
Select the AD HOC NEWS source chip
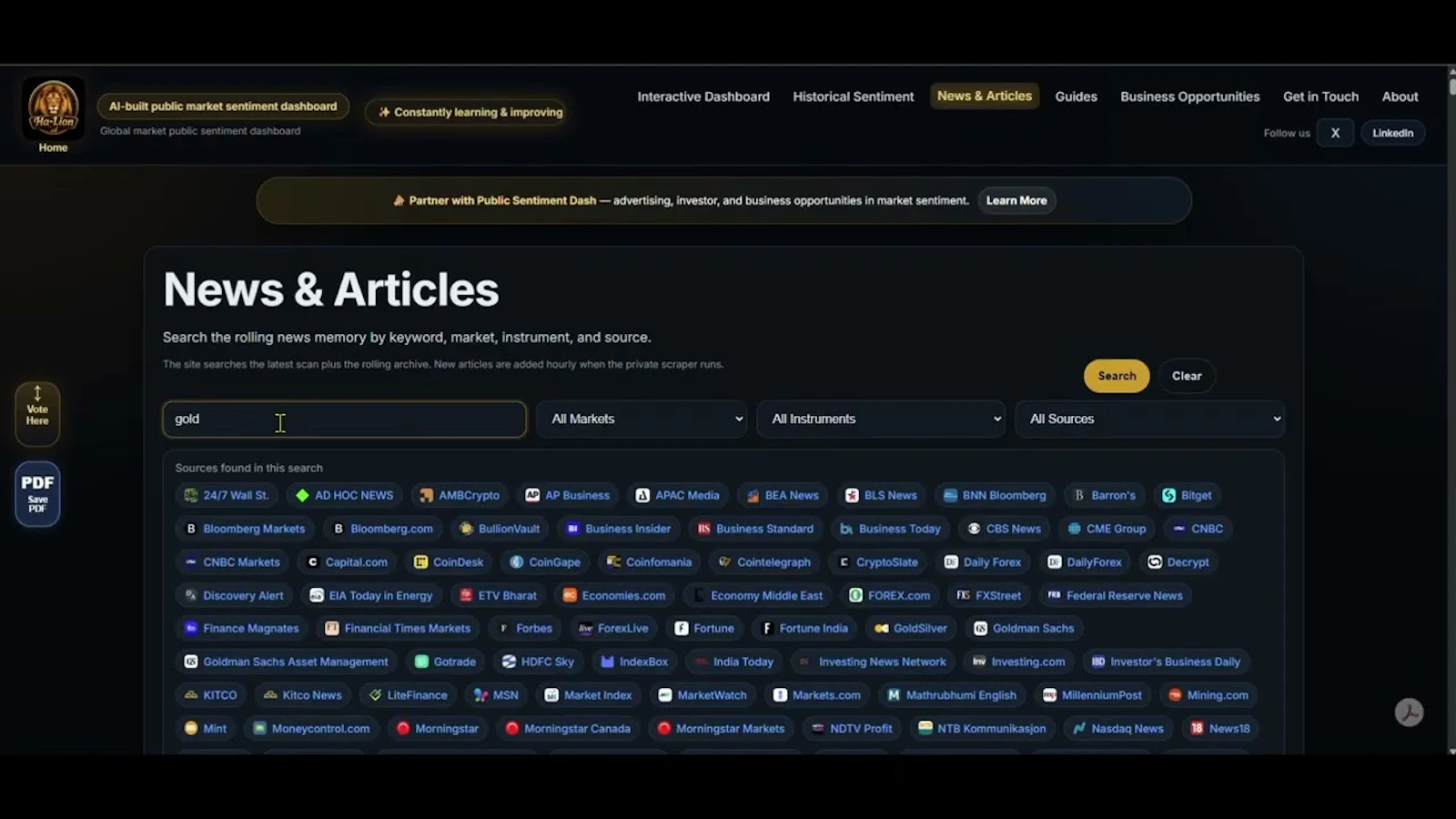(344, 495)
